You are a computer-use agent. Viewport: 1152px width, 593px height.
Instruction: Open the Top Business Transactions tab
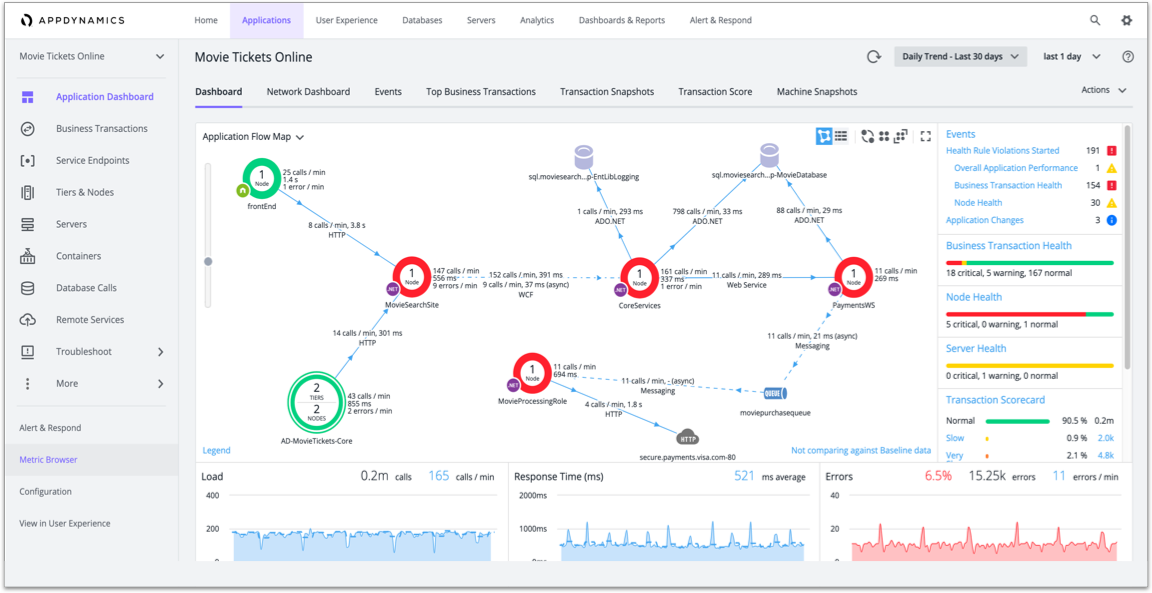pos(481,91)
